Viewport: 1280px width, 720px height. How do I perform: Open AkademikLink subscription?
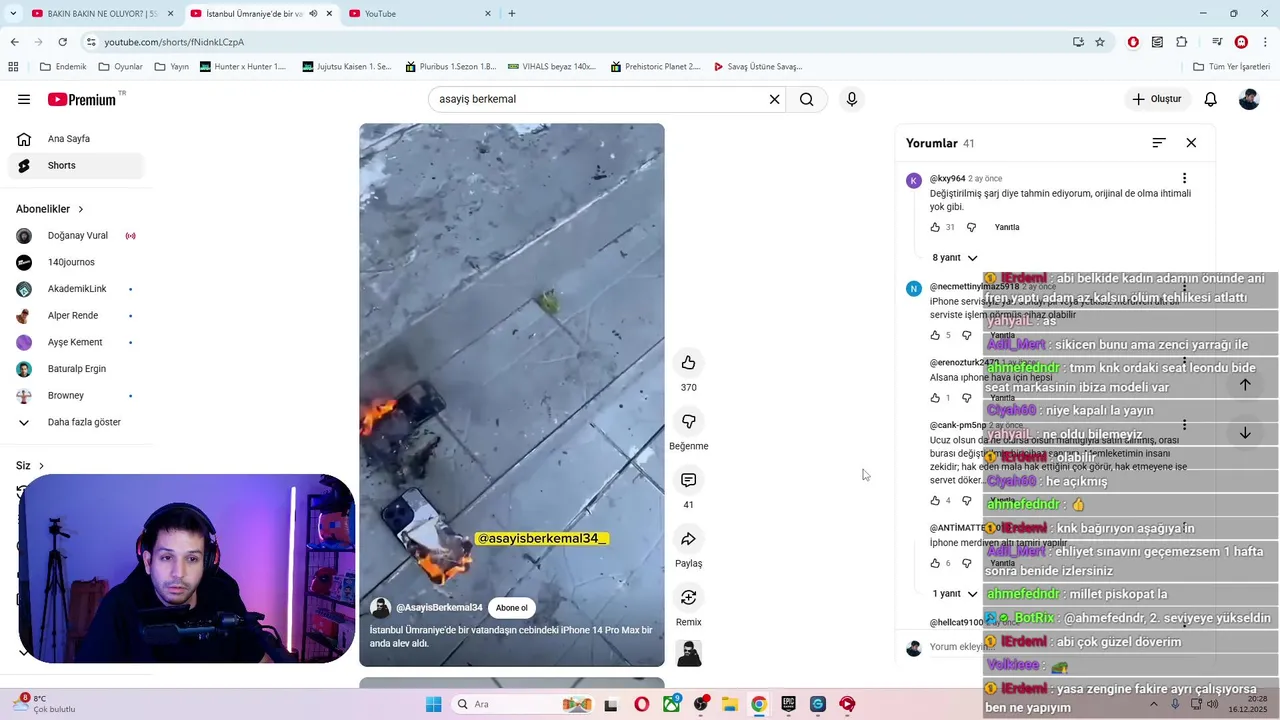[75, 289]
